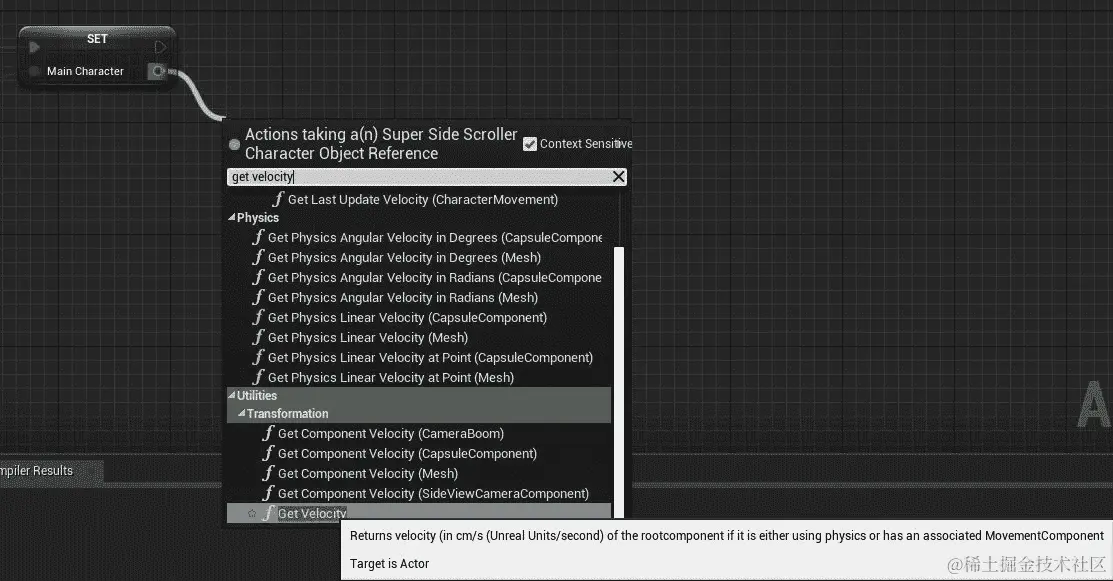
Task: Select Get Component Velocity (Mesh)
Action: pyautogui.click(x=368, y=473)
